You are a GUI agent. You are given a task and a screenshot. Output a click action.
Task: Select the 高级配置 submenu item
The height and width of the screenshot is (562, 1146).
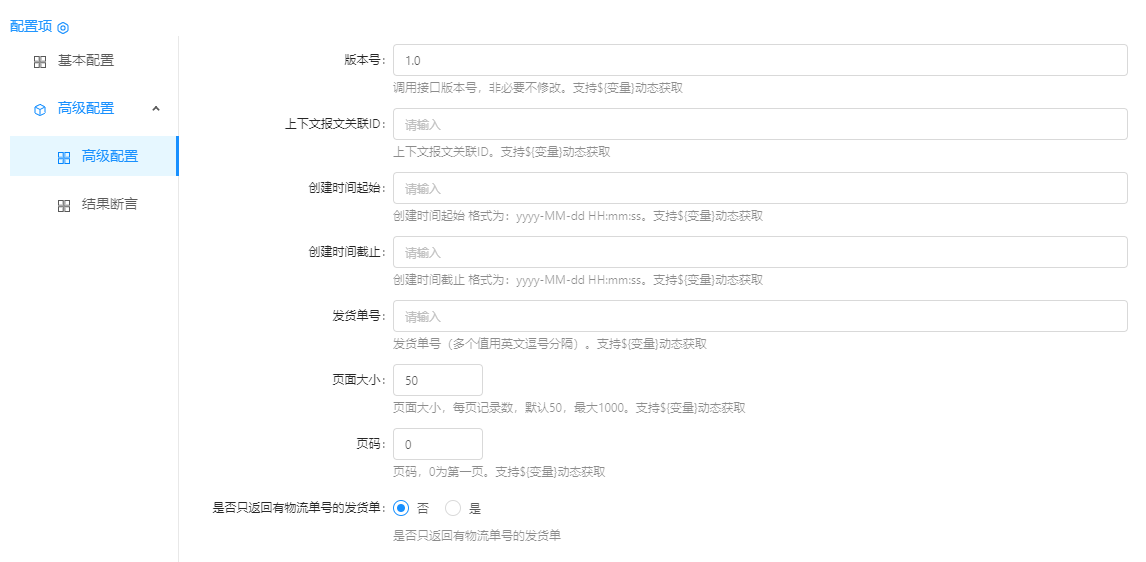pos(110,157)
